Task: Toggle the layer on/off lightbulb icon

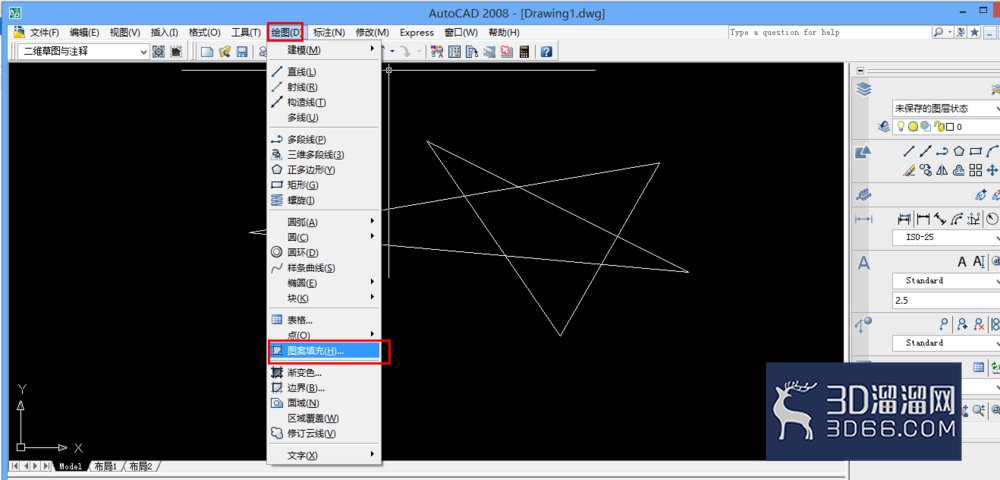Action: [901, 126]
